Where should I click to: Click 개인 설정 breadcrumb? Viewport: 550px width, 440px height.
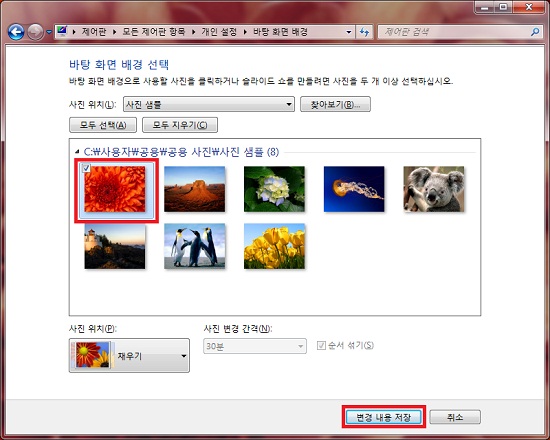[219, 32]
